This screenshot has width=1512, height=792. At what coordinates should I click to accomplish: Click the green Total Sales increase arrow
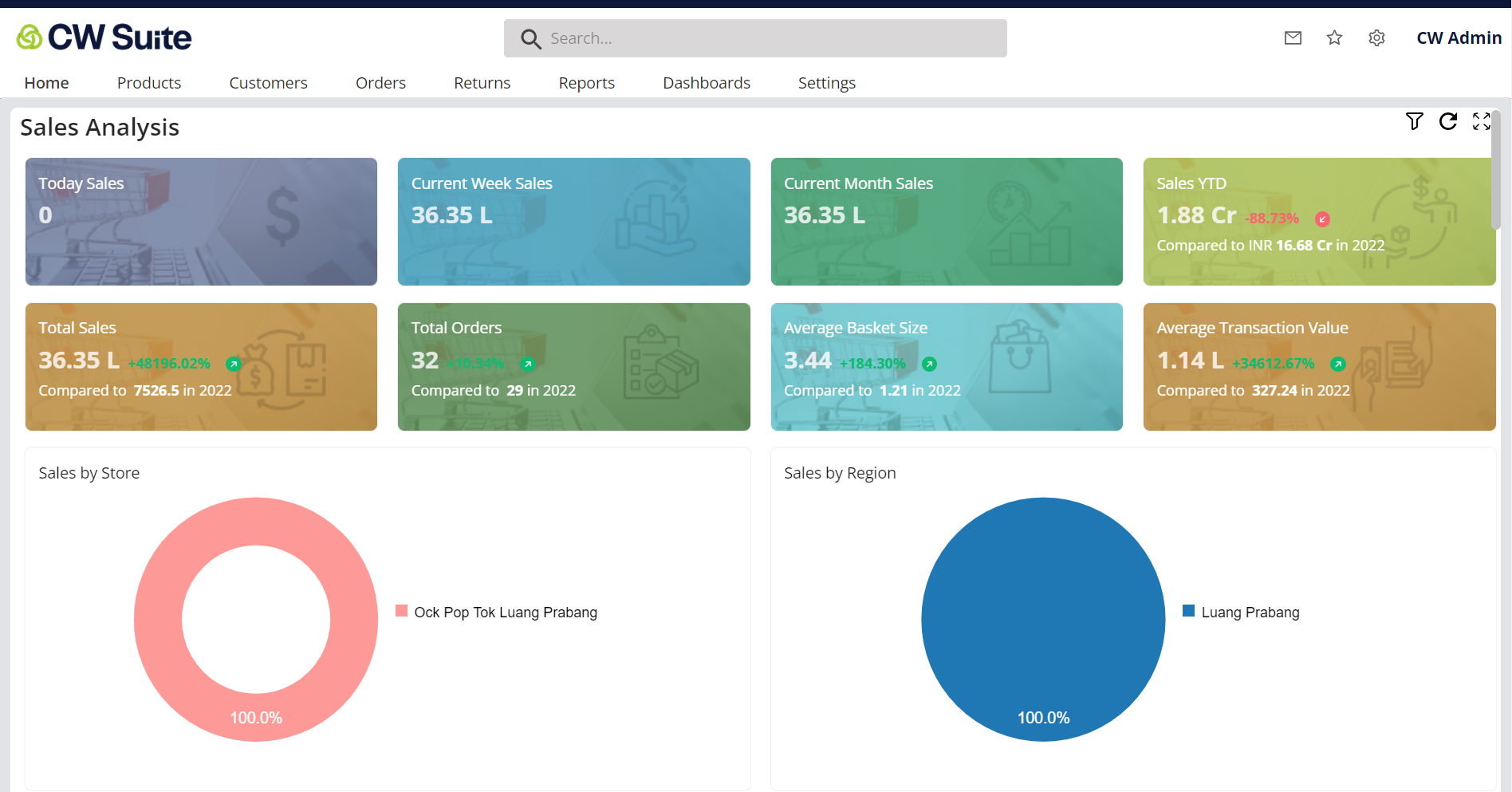(x=233, y=364)
